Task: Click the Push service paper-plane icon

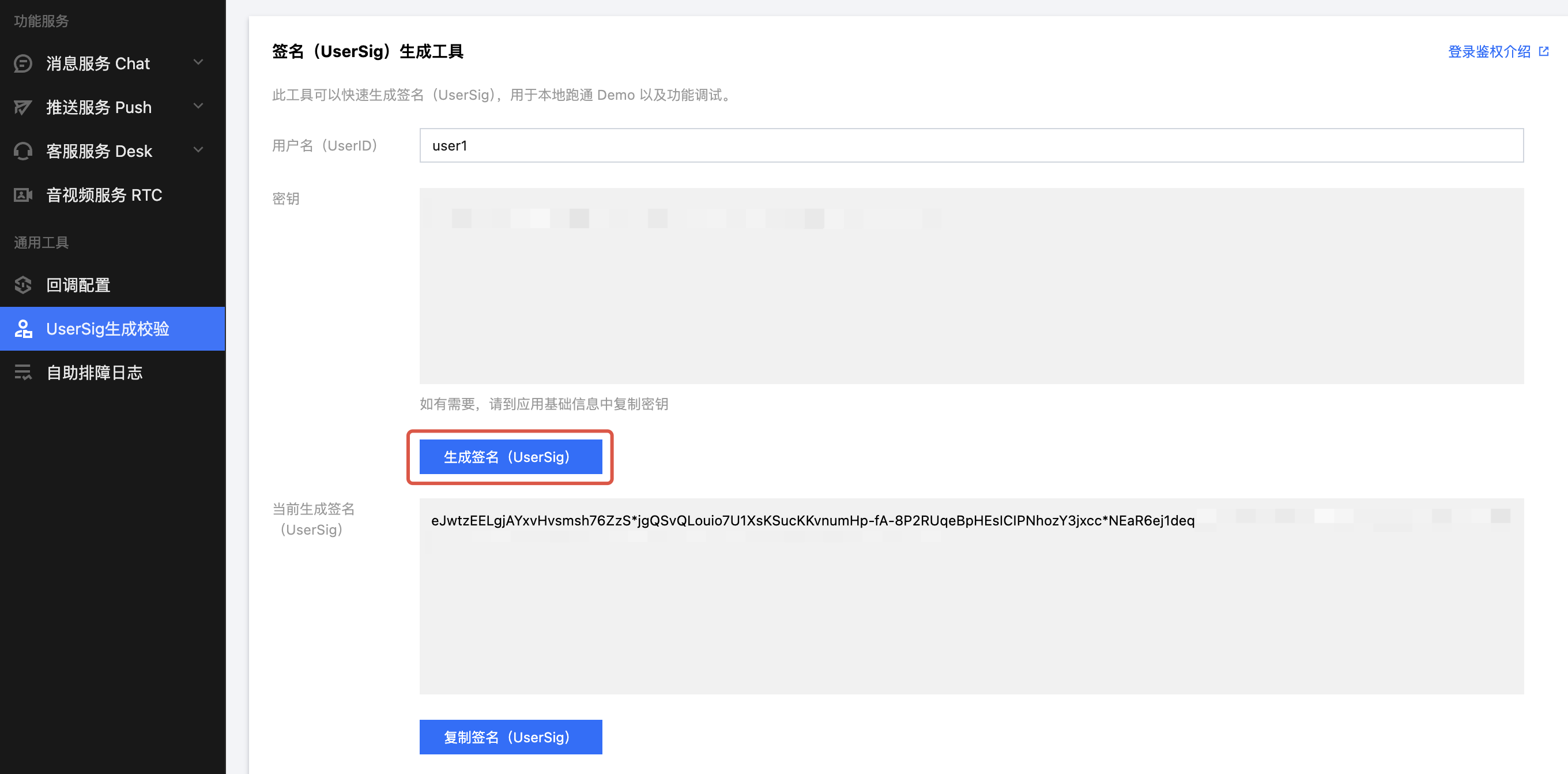Action: pyautogui.click(x=23, y=107)
